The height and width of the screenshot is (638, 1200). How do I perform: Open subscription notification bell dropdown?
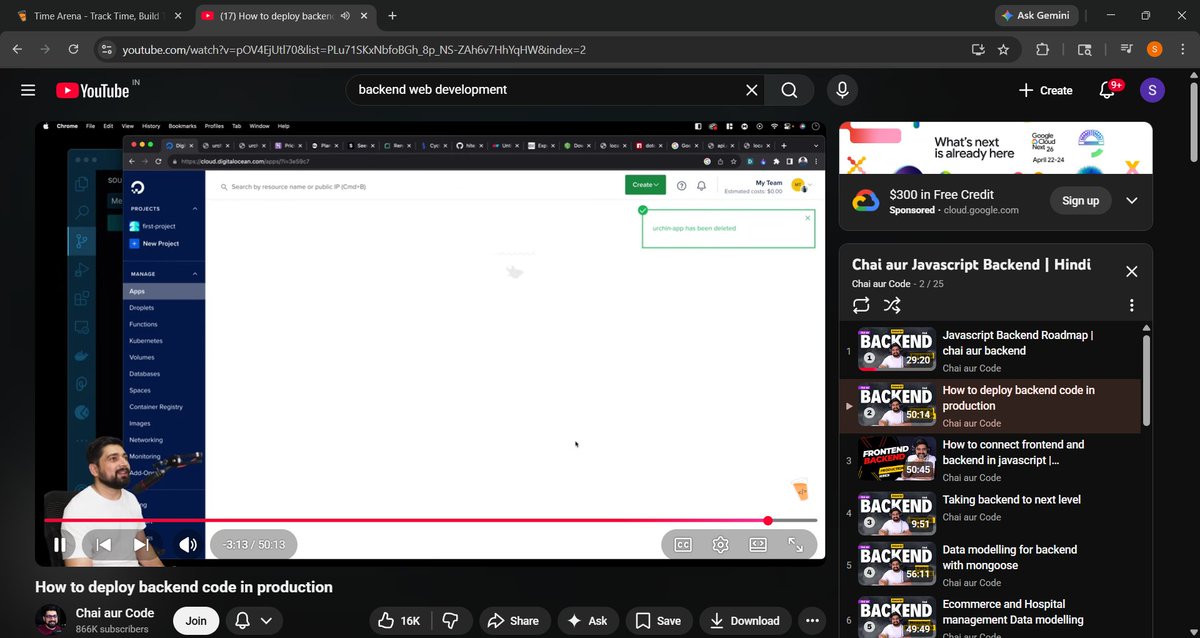[x=253, y=621]
